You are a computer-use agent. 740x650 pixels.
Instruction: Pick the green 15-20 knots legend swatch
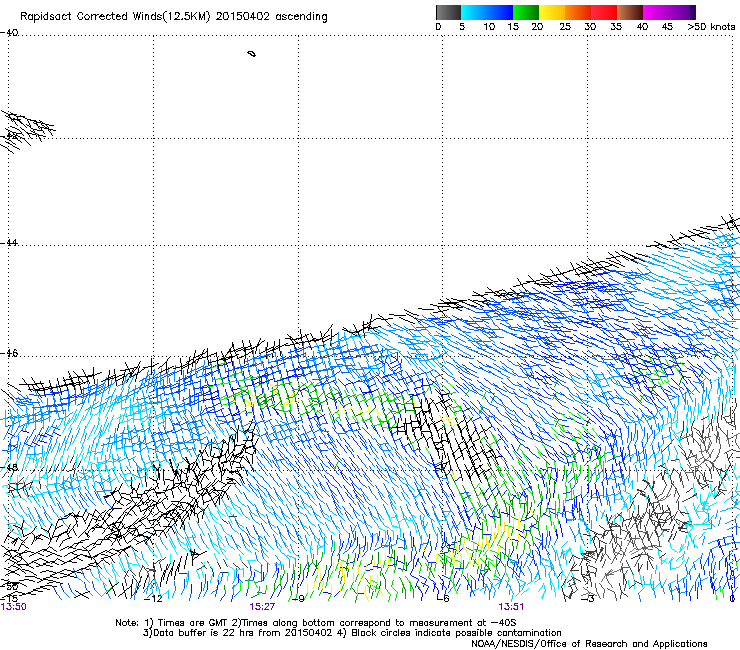click(526, 12)
